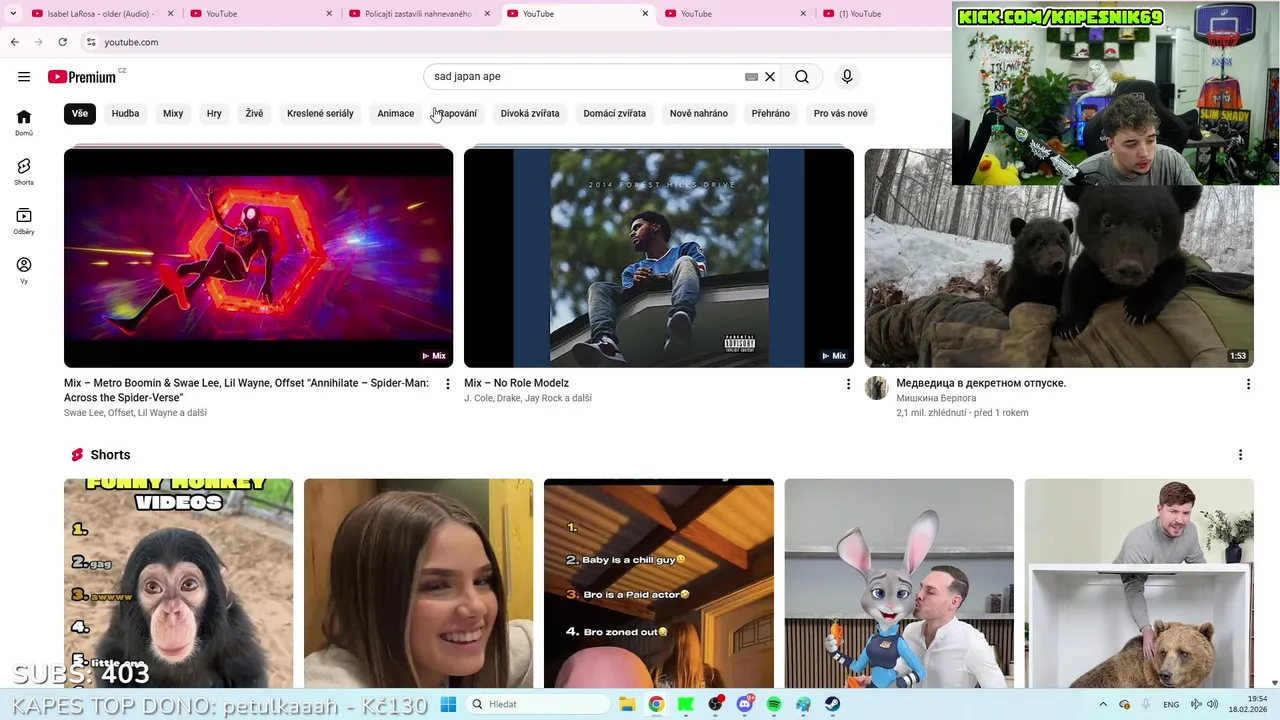Open options for Медведица video
The height and width of the screenshot is (720, 1280).
[x=1248, y=384]
